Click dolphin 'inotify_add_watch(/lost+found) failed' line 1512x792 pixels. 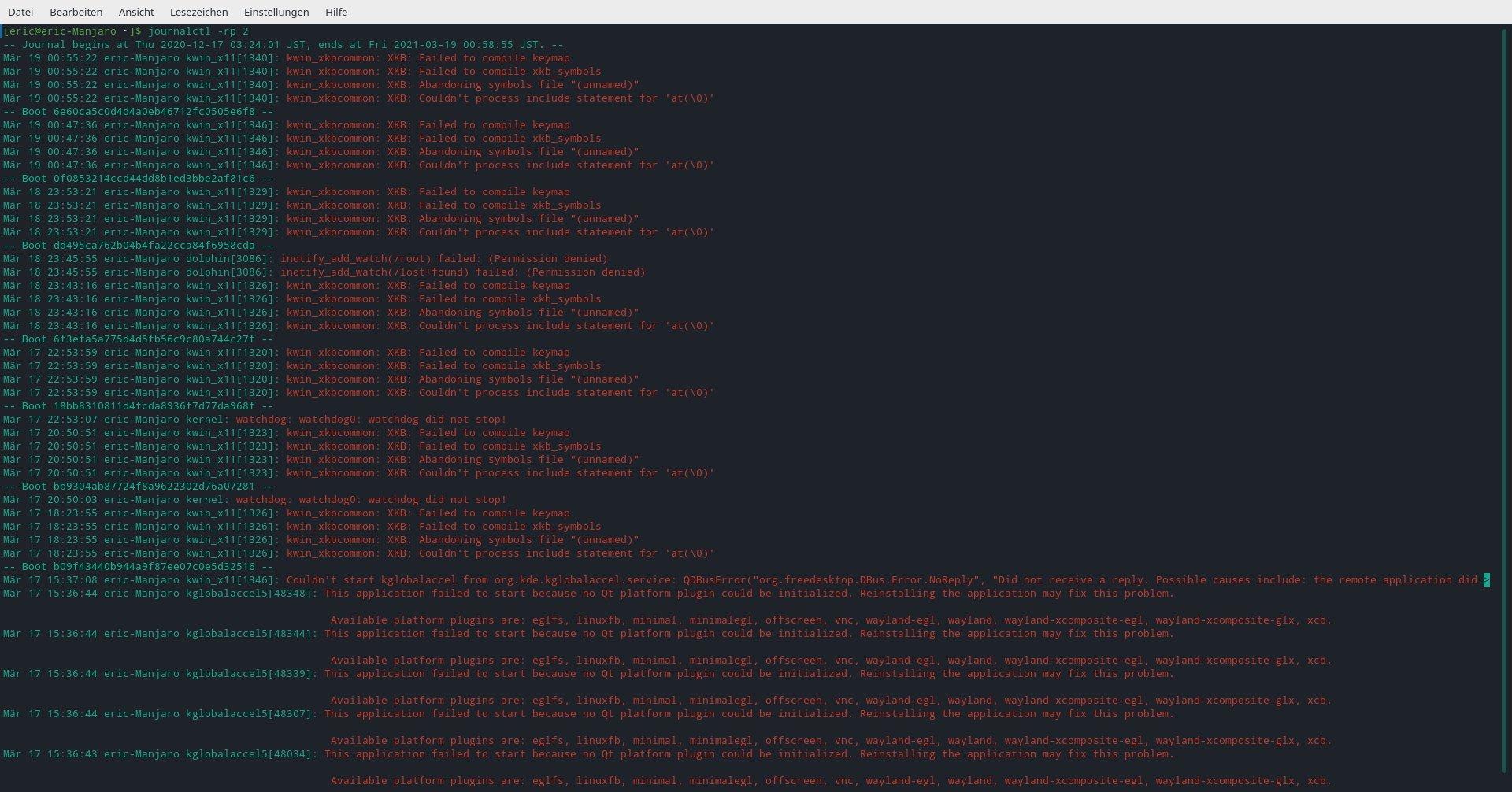(324, 272)
